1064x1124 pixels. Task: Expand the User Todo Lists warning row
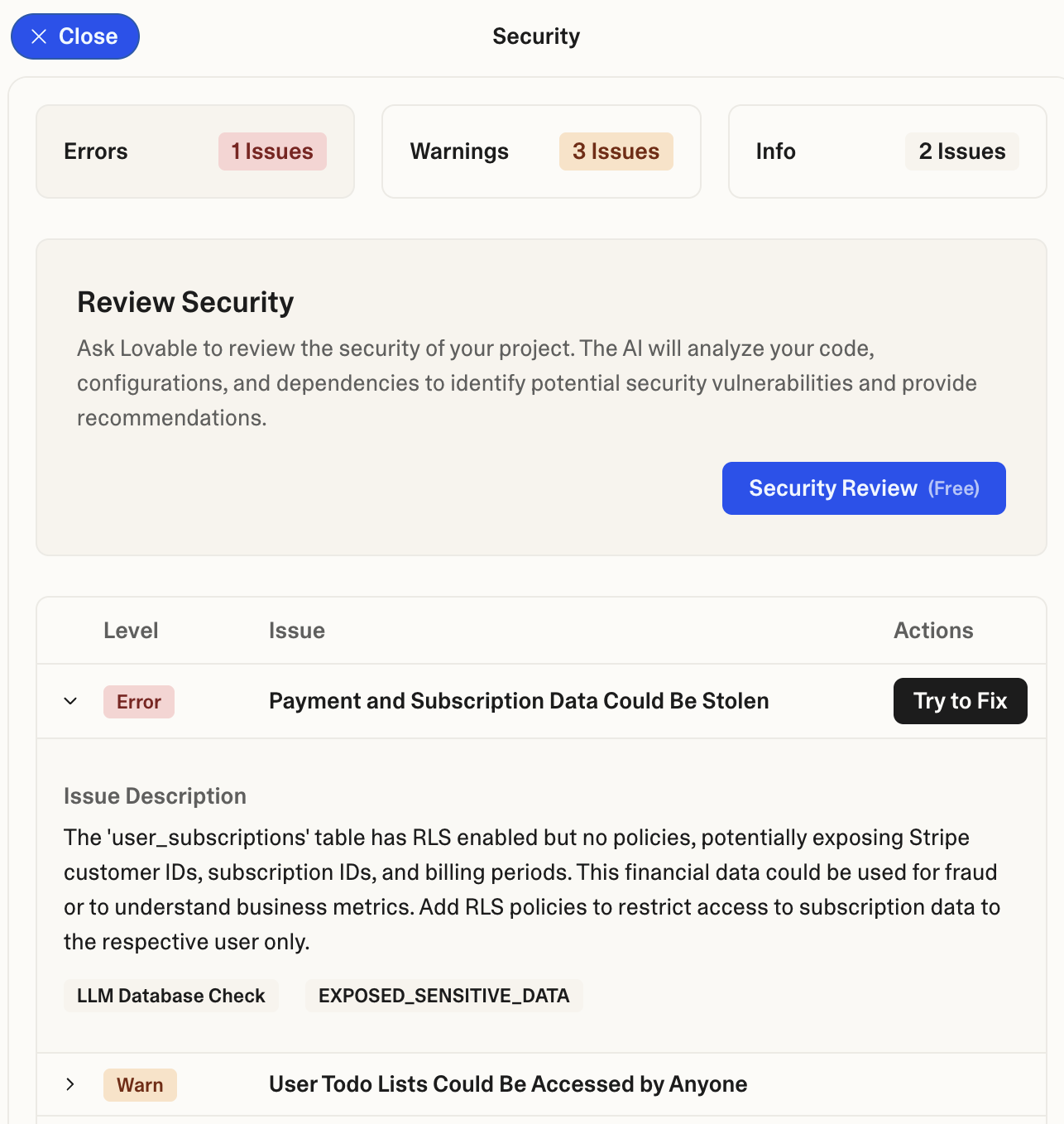coord(70,1084)
